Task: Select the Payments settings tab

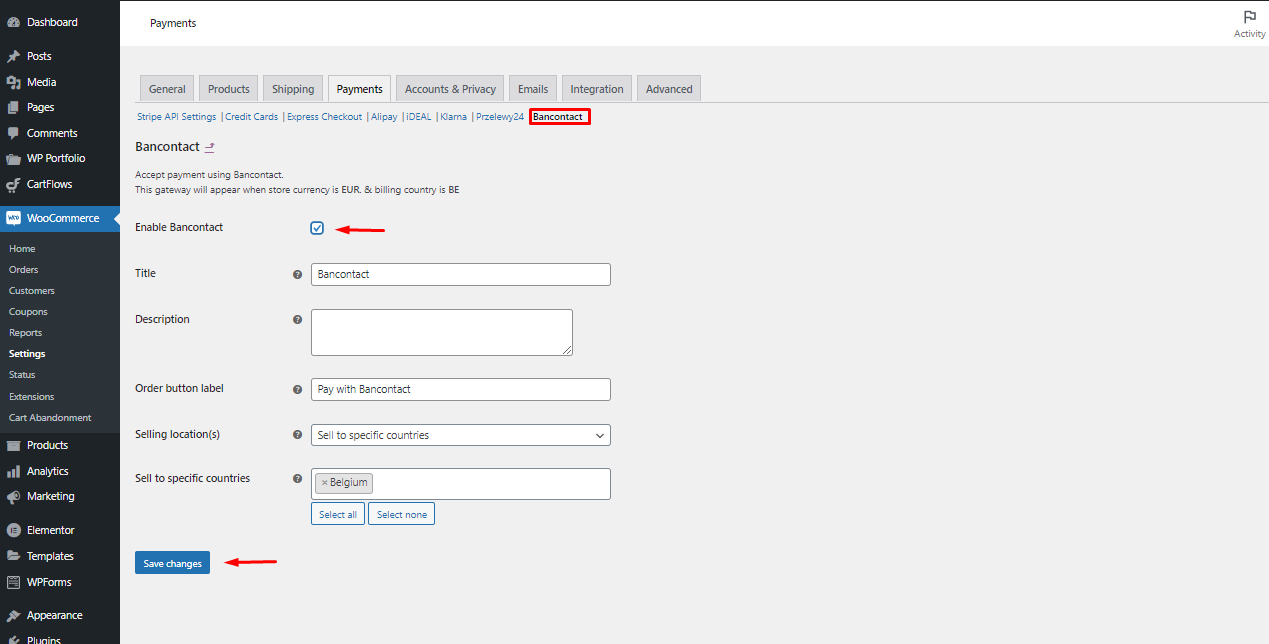Action: [x=360, y=89]
